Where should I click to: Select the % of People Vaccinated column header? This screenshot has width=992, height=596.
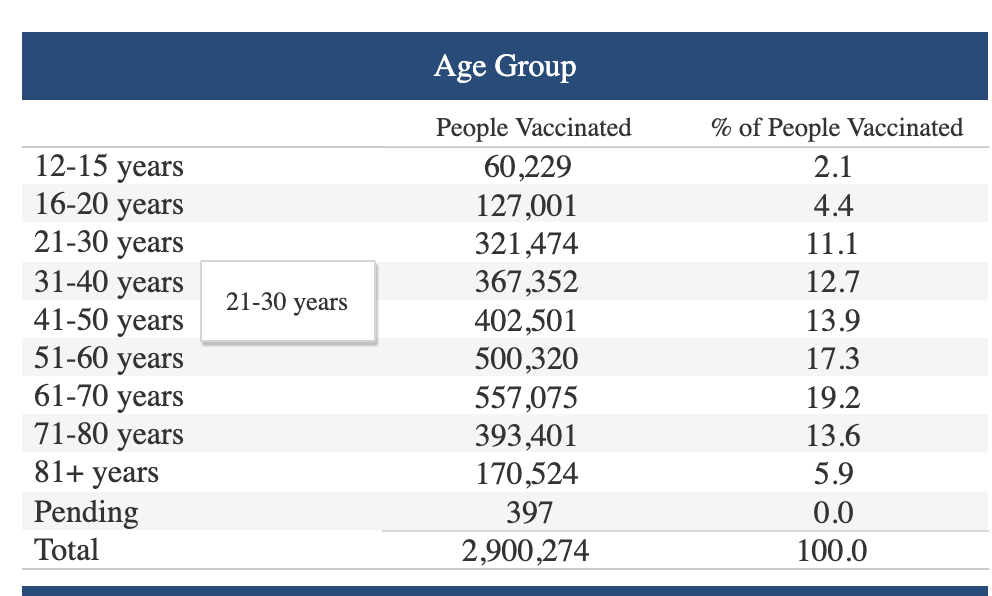tap(836, 127)
